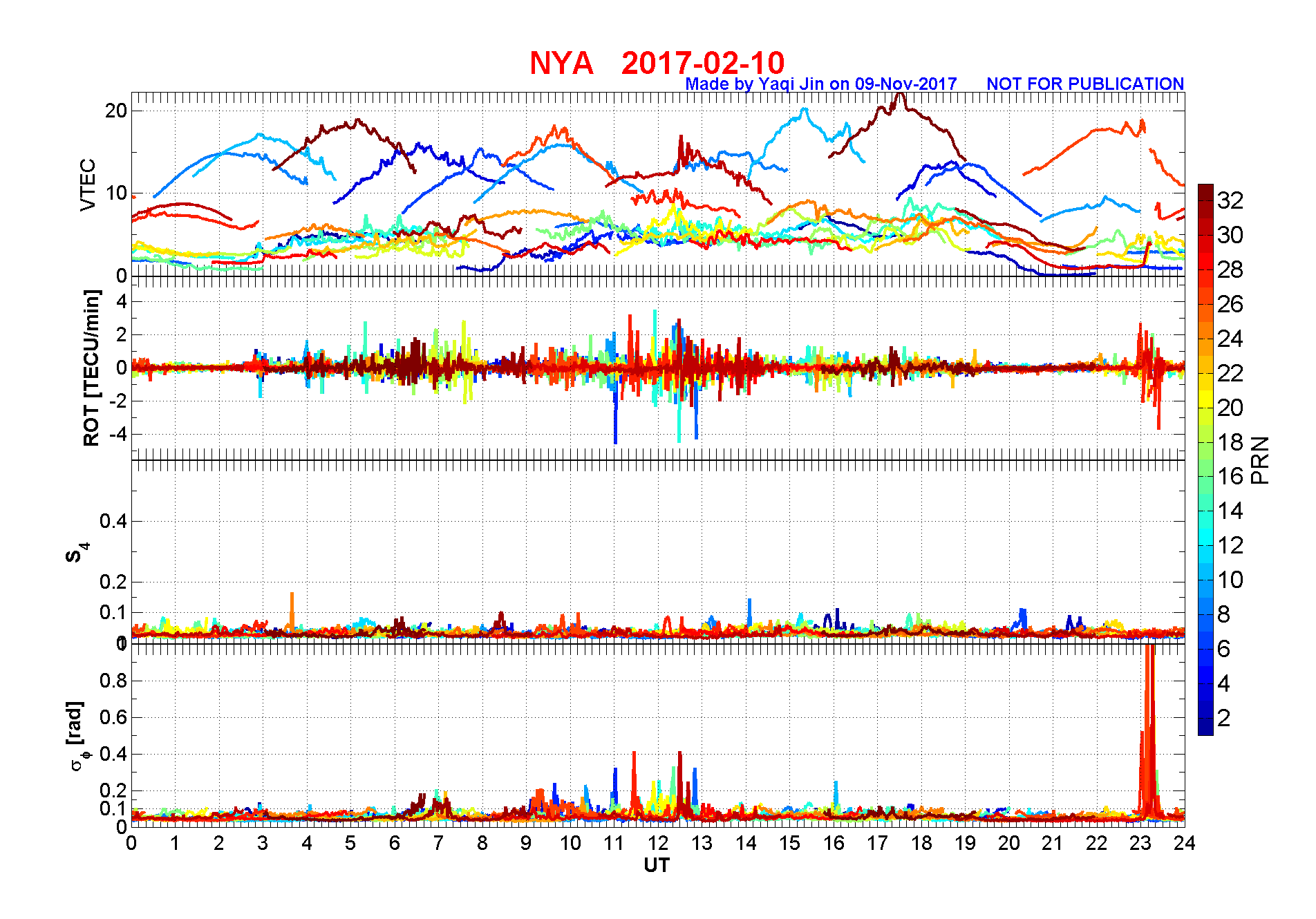Click the PRN colorbar label
The height and width of the screenshot is (919, 1316).
tap(1260, 459)
